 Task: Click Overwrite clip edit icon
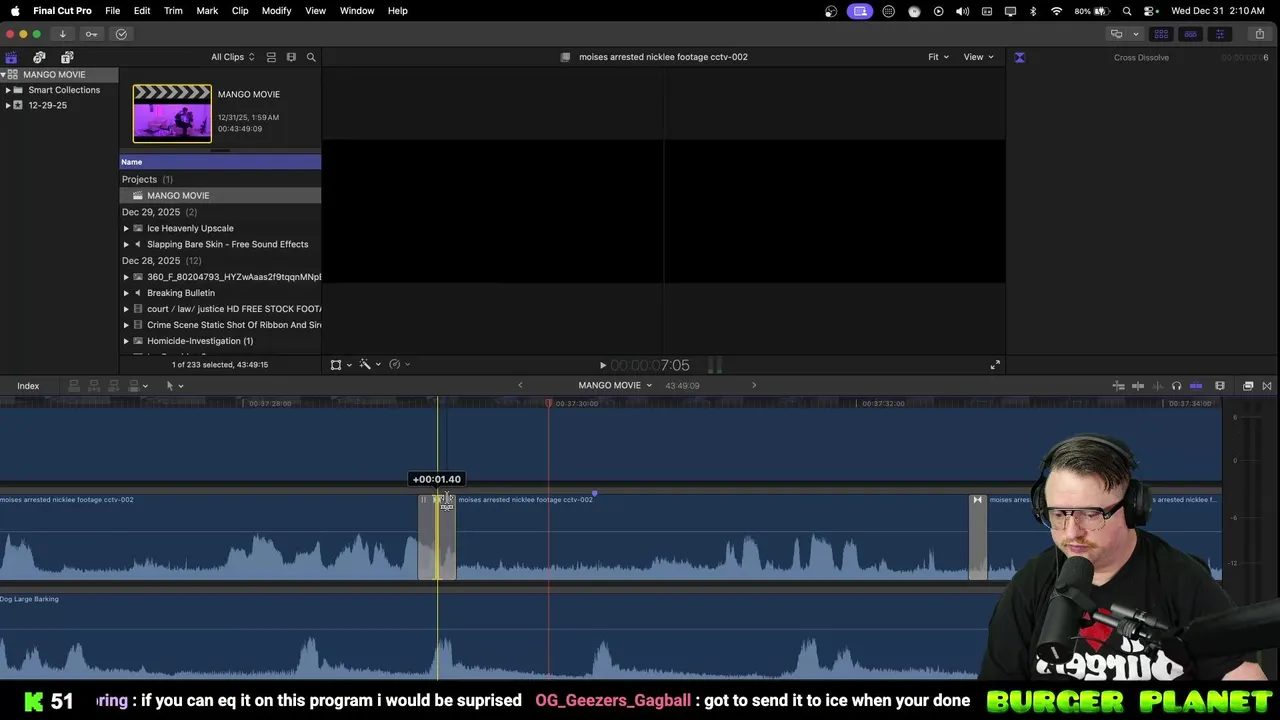pos(136,386)
